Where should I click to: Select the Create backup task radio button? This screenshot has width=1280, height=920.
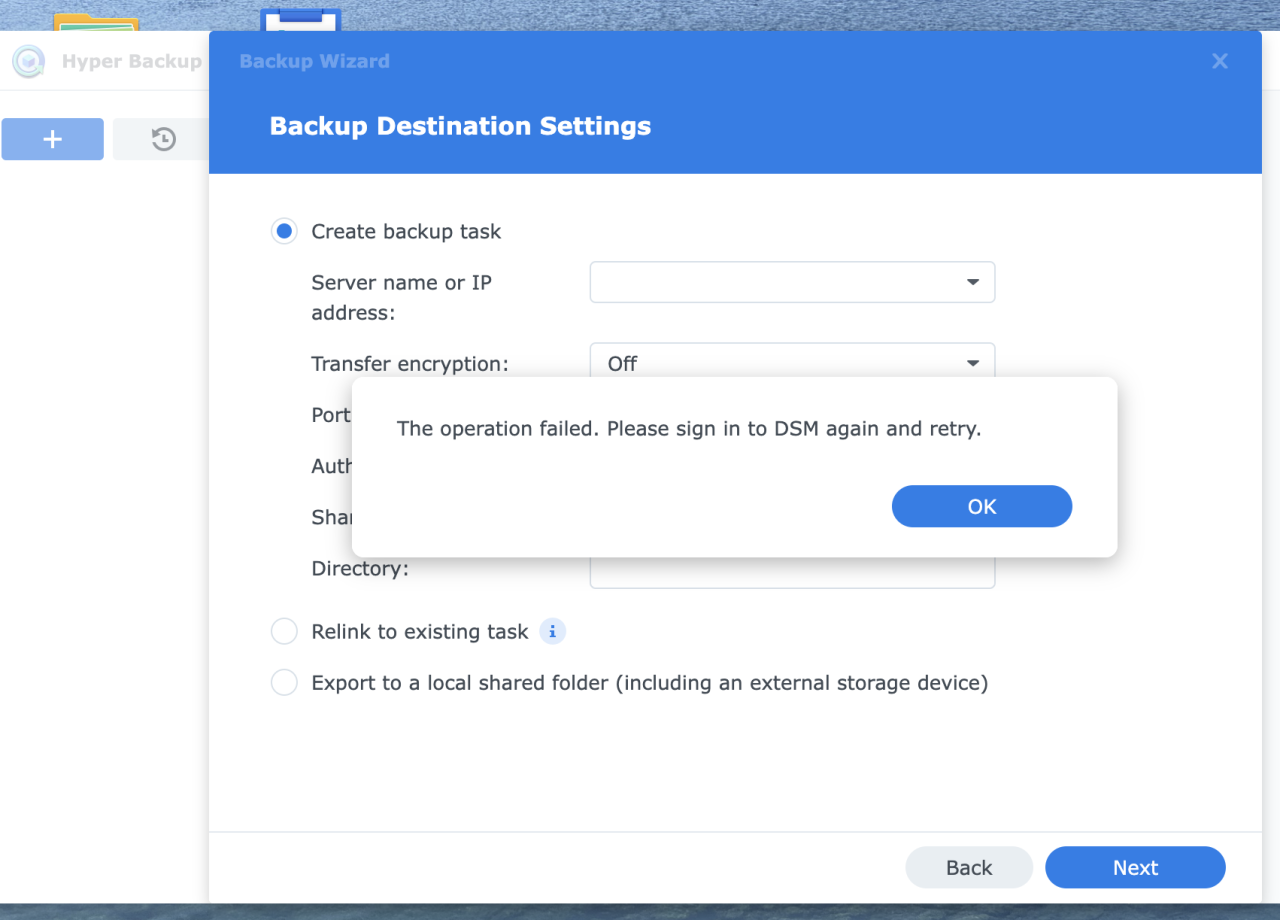(283, 231)
